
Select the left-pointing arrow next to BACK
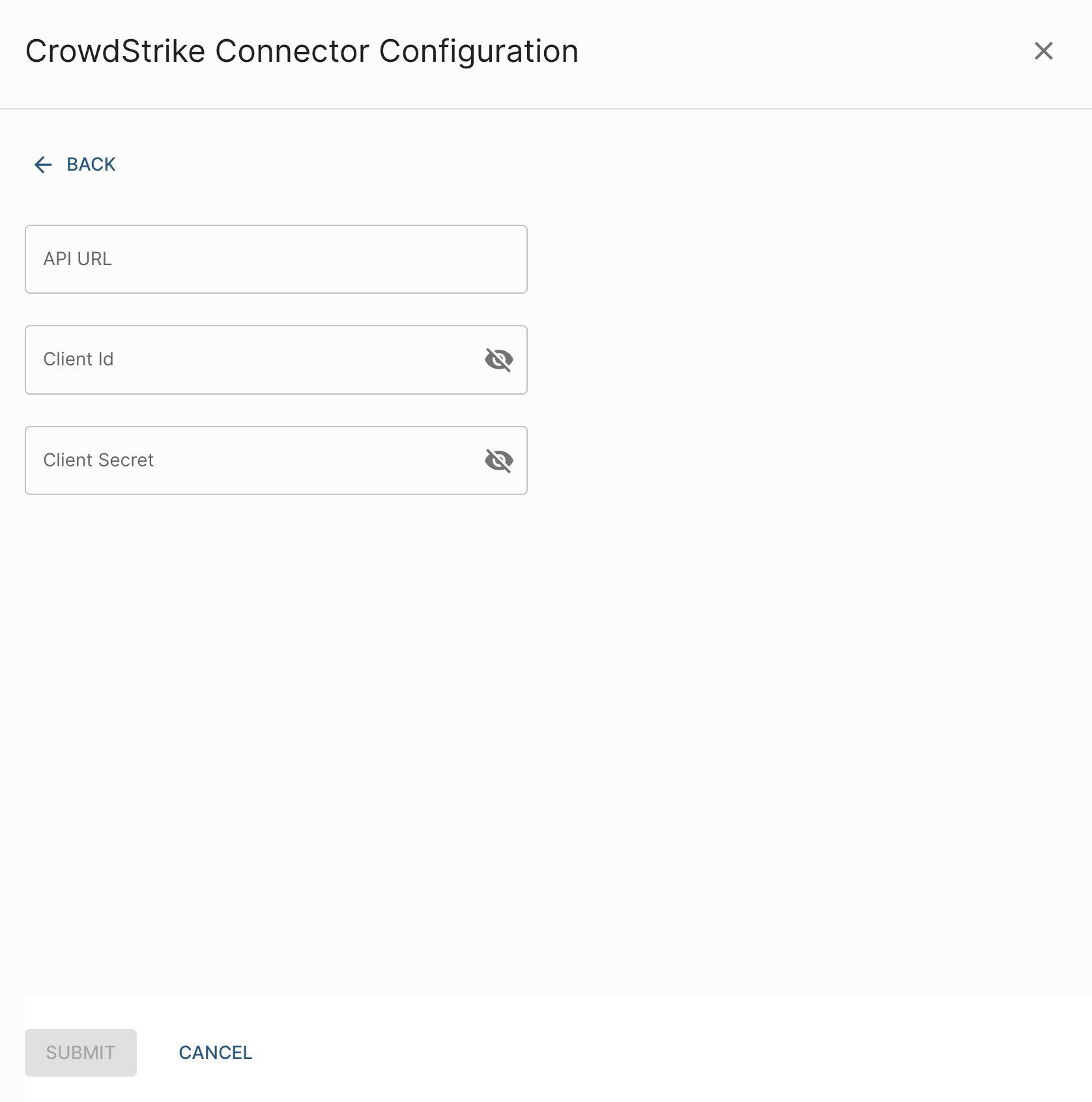pyautogui.click(x=43, y=165)
